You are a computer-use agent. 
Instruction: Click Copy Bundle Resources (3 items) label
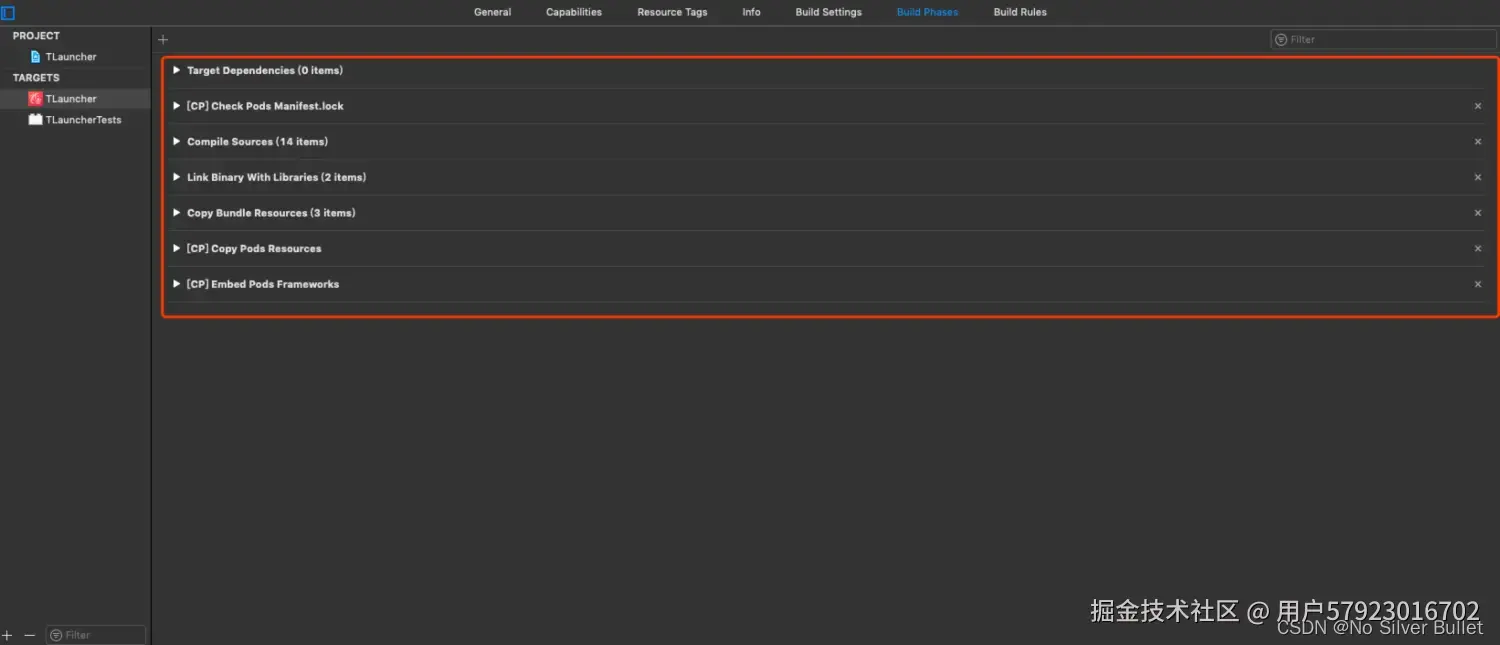coord(271,213)
